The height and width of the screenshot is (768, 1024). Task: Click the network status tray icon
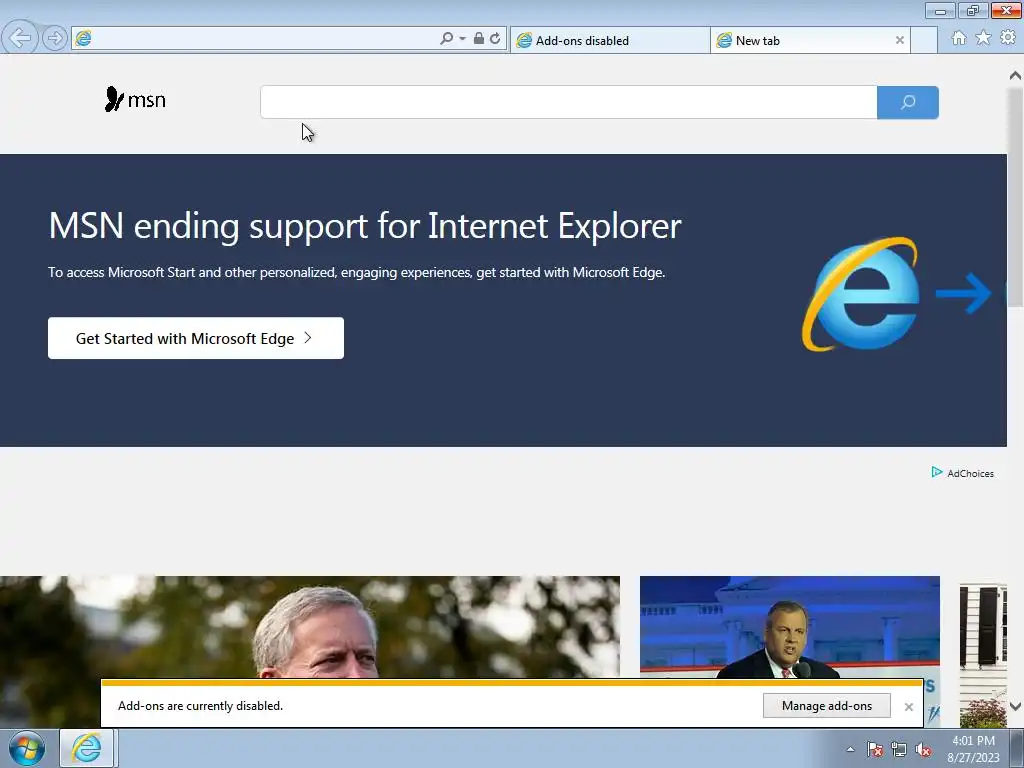(x=899, y=750)
